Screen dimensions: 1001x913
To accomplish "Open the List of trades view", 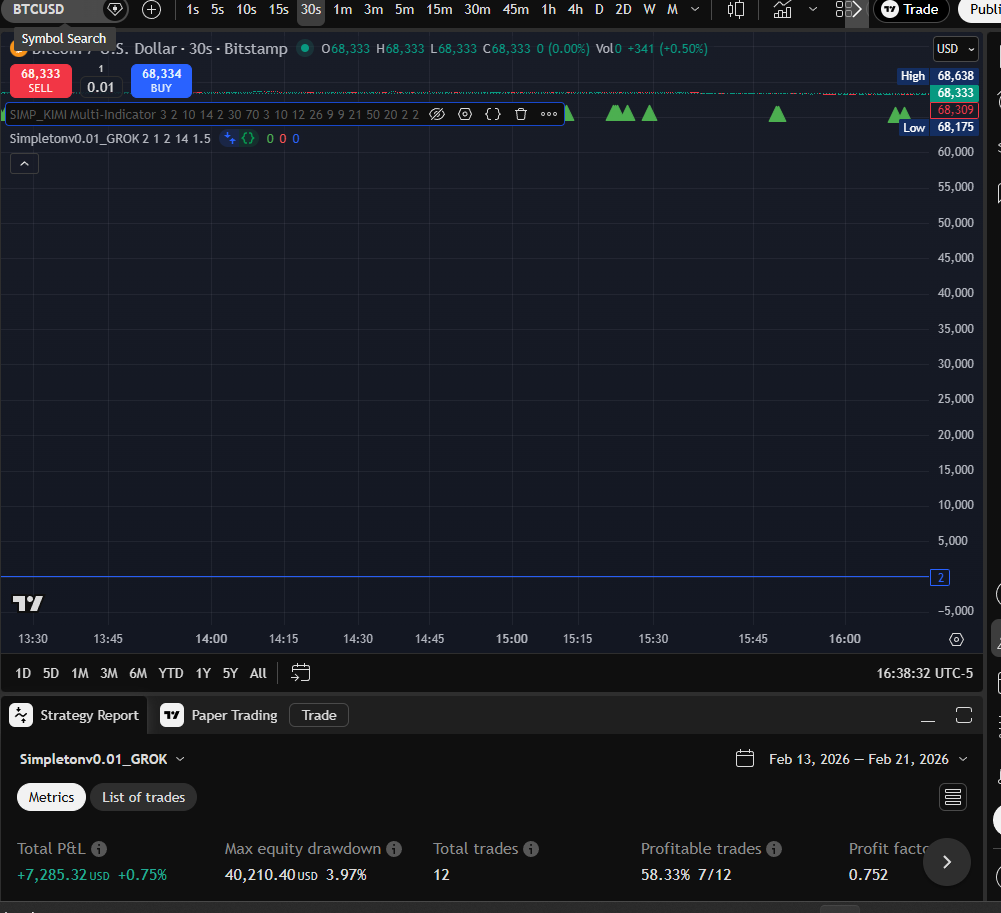I will tap(143, 797).
